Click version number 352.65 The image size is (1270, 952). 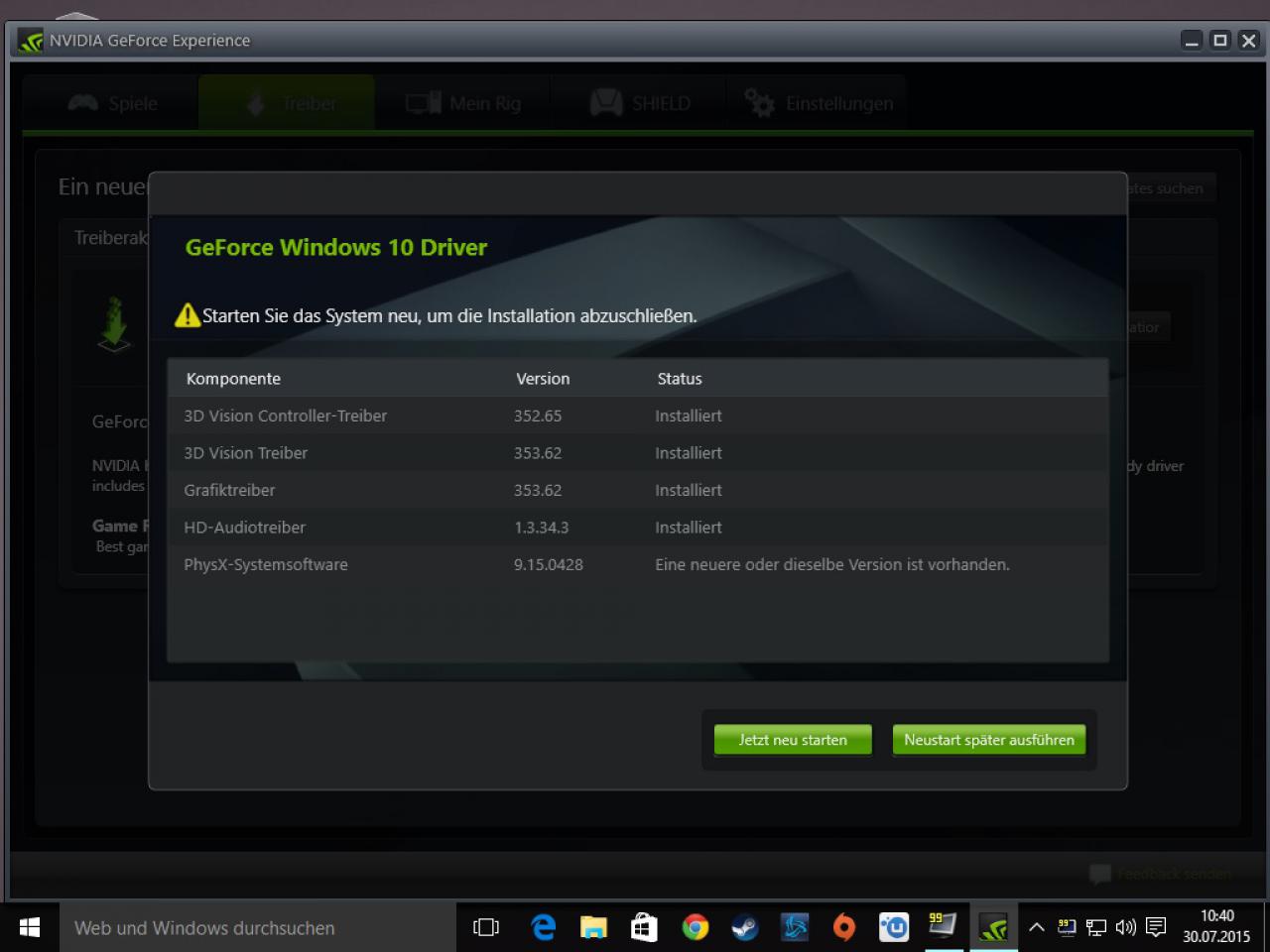pos(538,416)
